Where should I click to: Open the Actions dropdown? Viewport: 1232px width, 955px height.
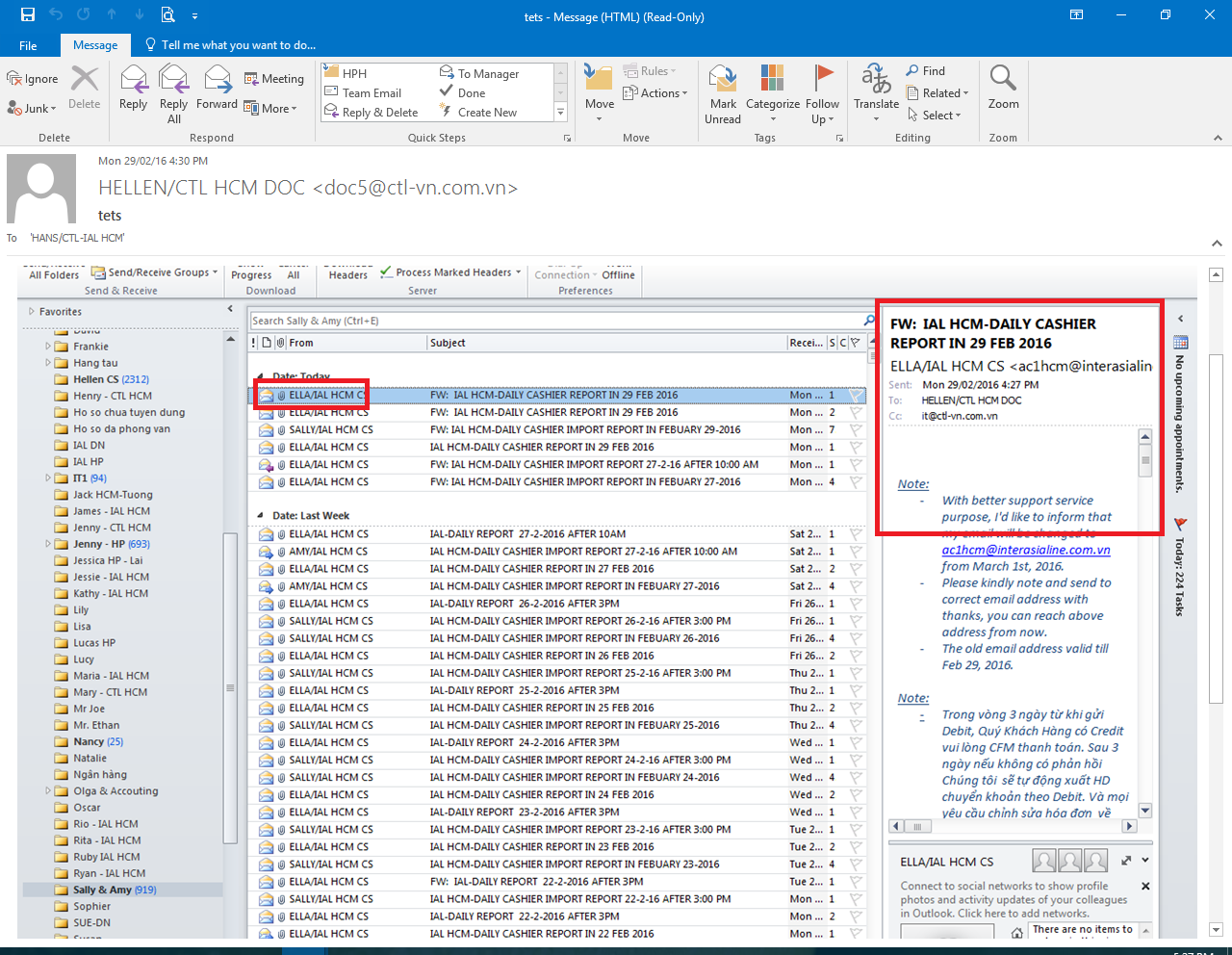pos(655,93)
